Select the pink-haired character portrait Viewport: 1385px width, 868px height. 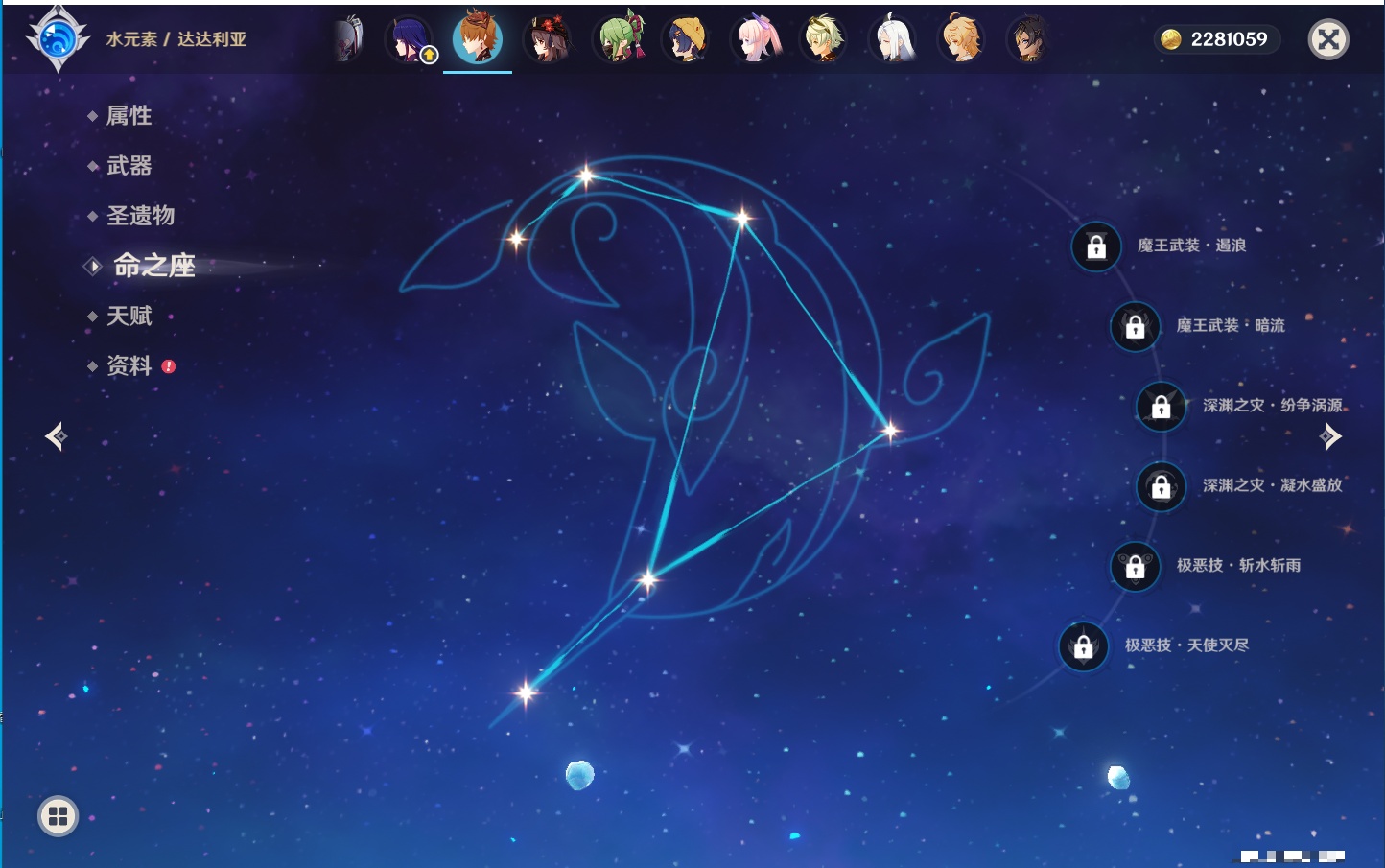(x=756, y=39)
